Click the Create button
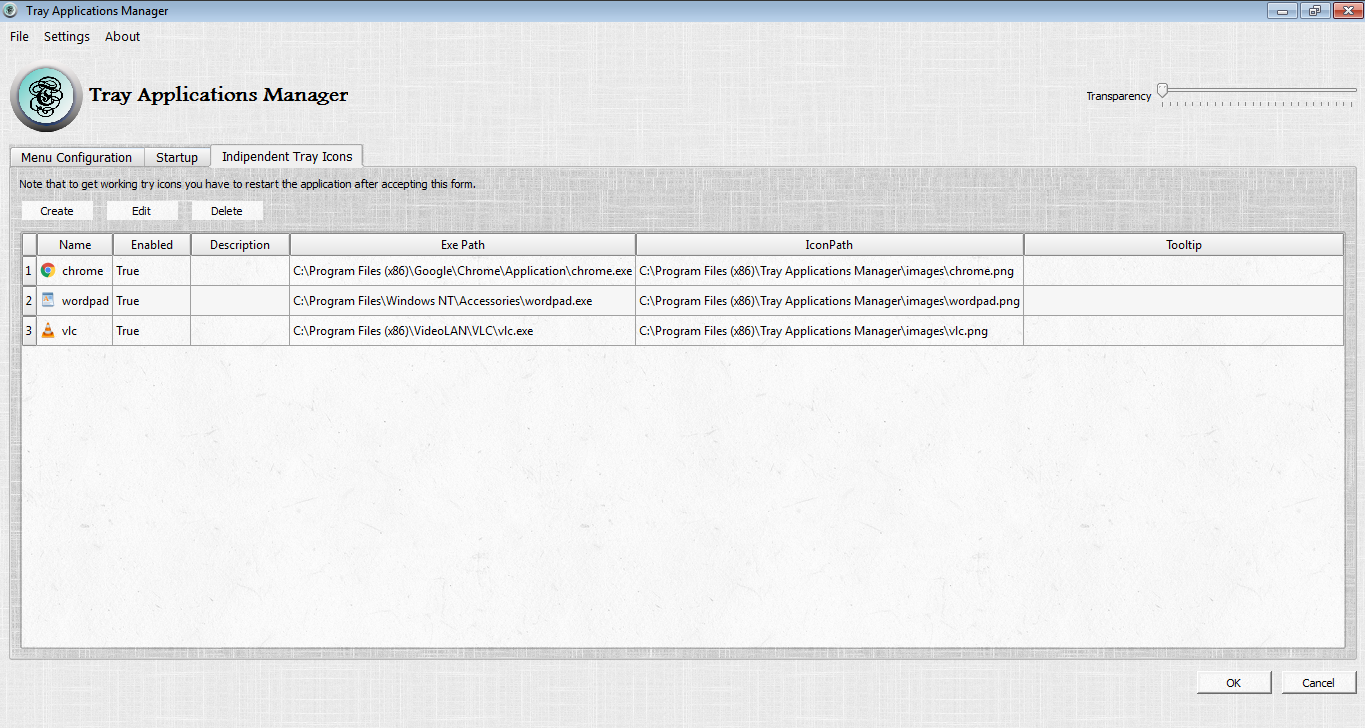Viewport: 1365px width, 728px height. pyautogui.click(x=56, y=210)
